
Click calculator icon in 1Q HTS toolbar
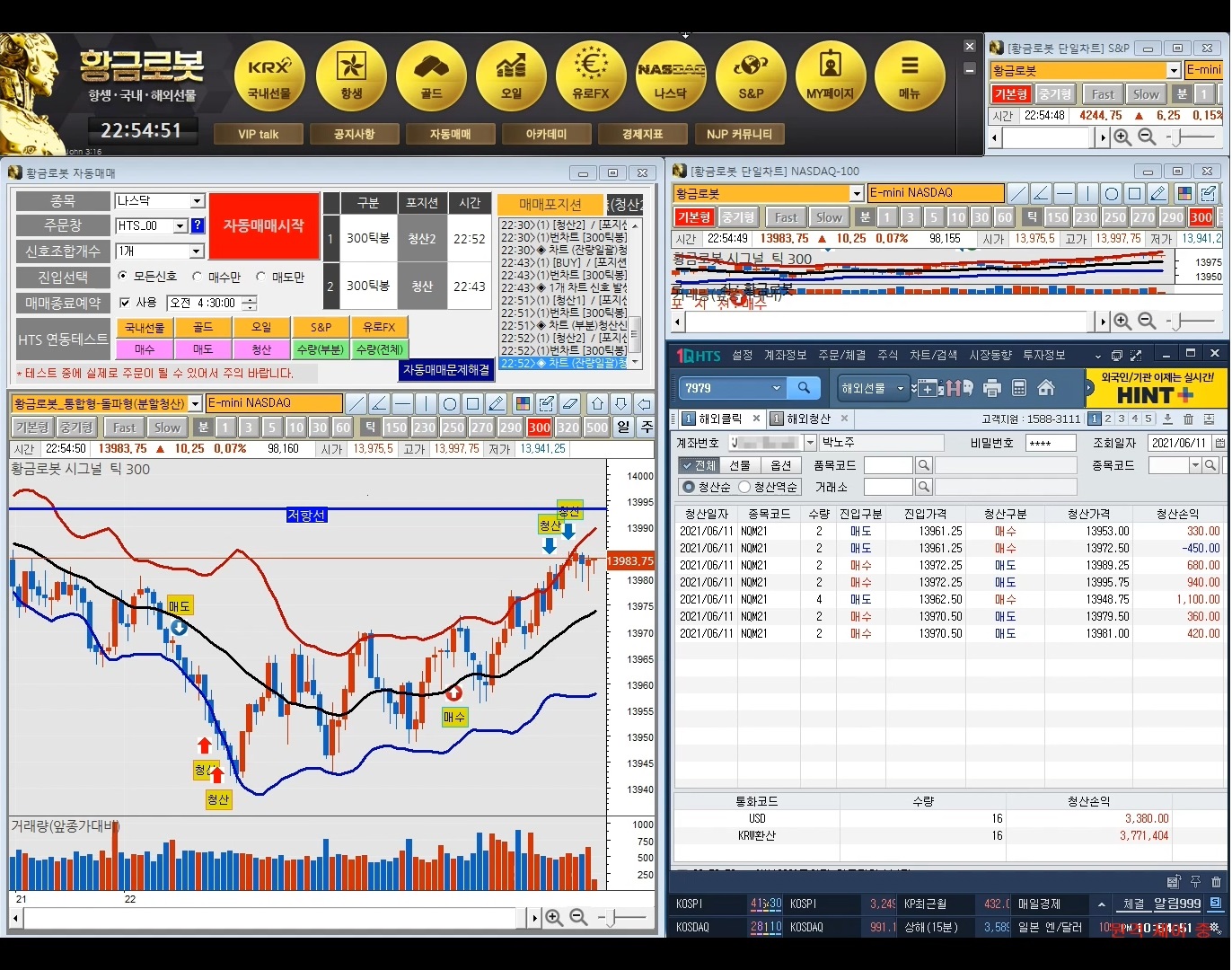1019,388
